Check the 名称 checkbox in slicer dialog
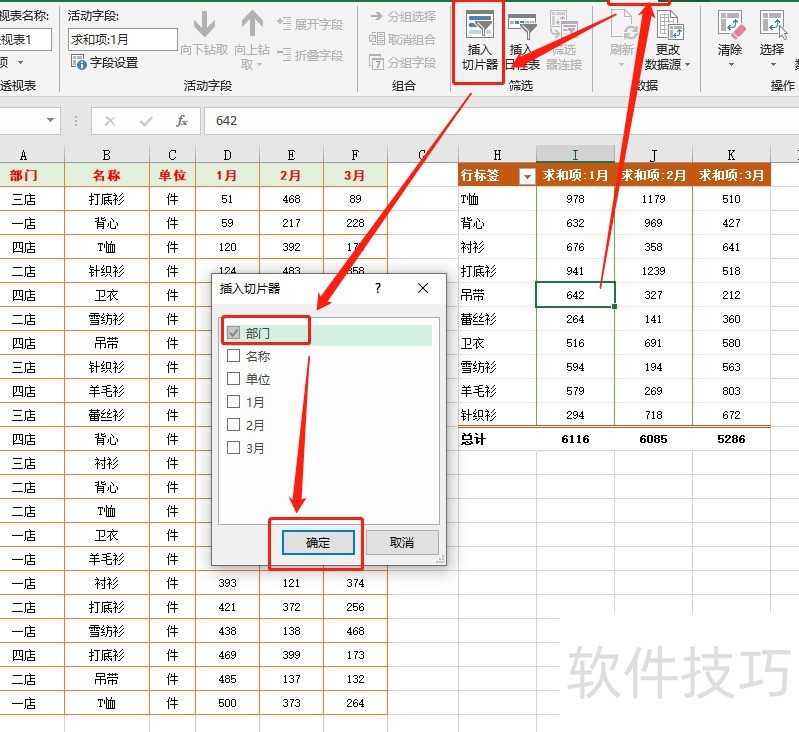The height and width of the screenshot is (732, 799). pos(233,356)
